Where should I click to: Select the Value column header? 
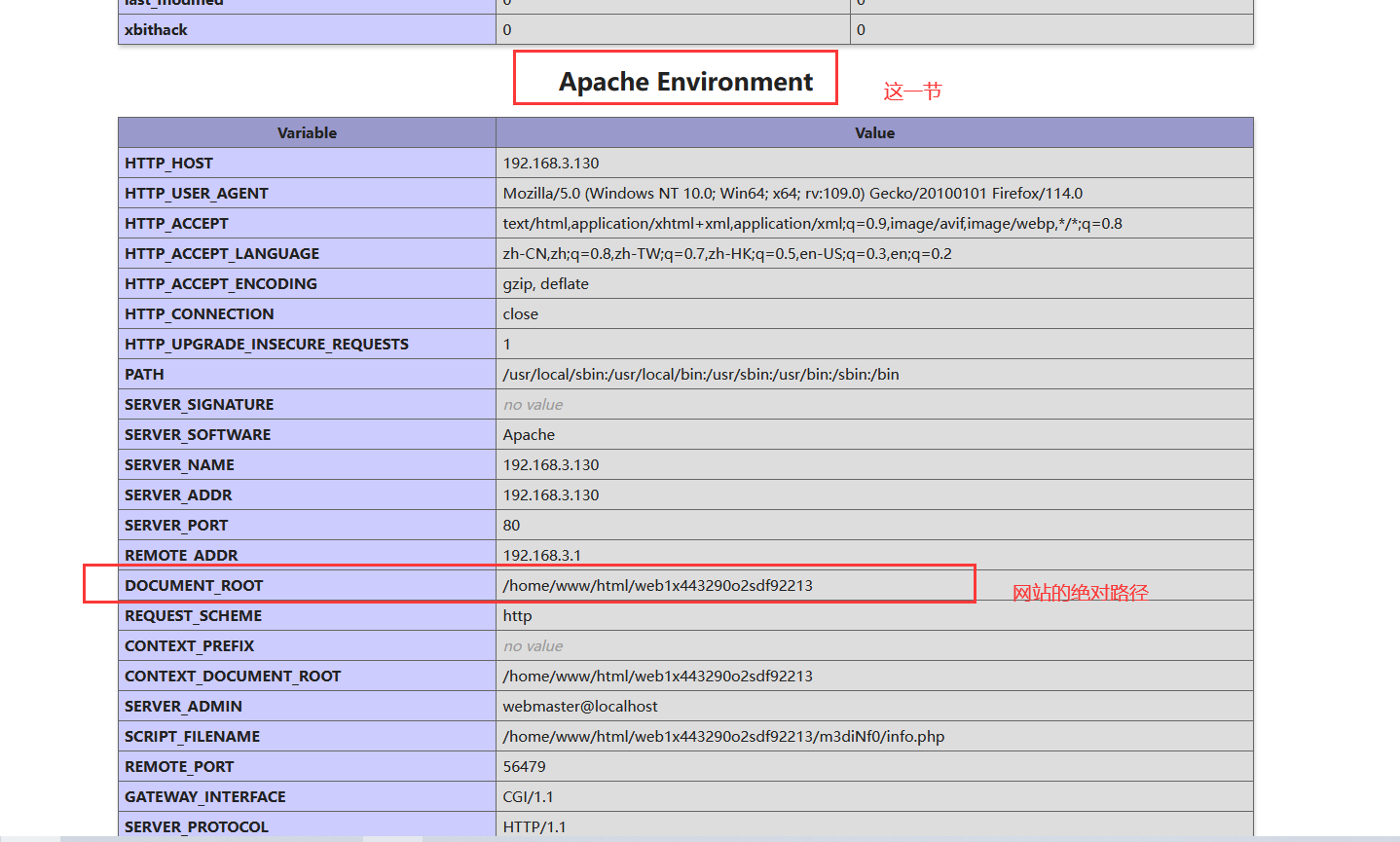click(x=874, y=132)
